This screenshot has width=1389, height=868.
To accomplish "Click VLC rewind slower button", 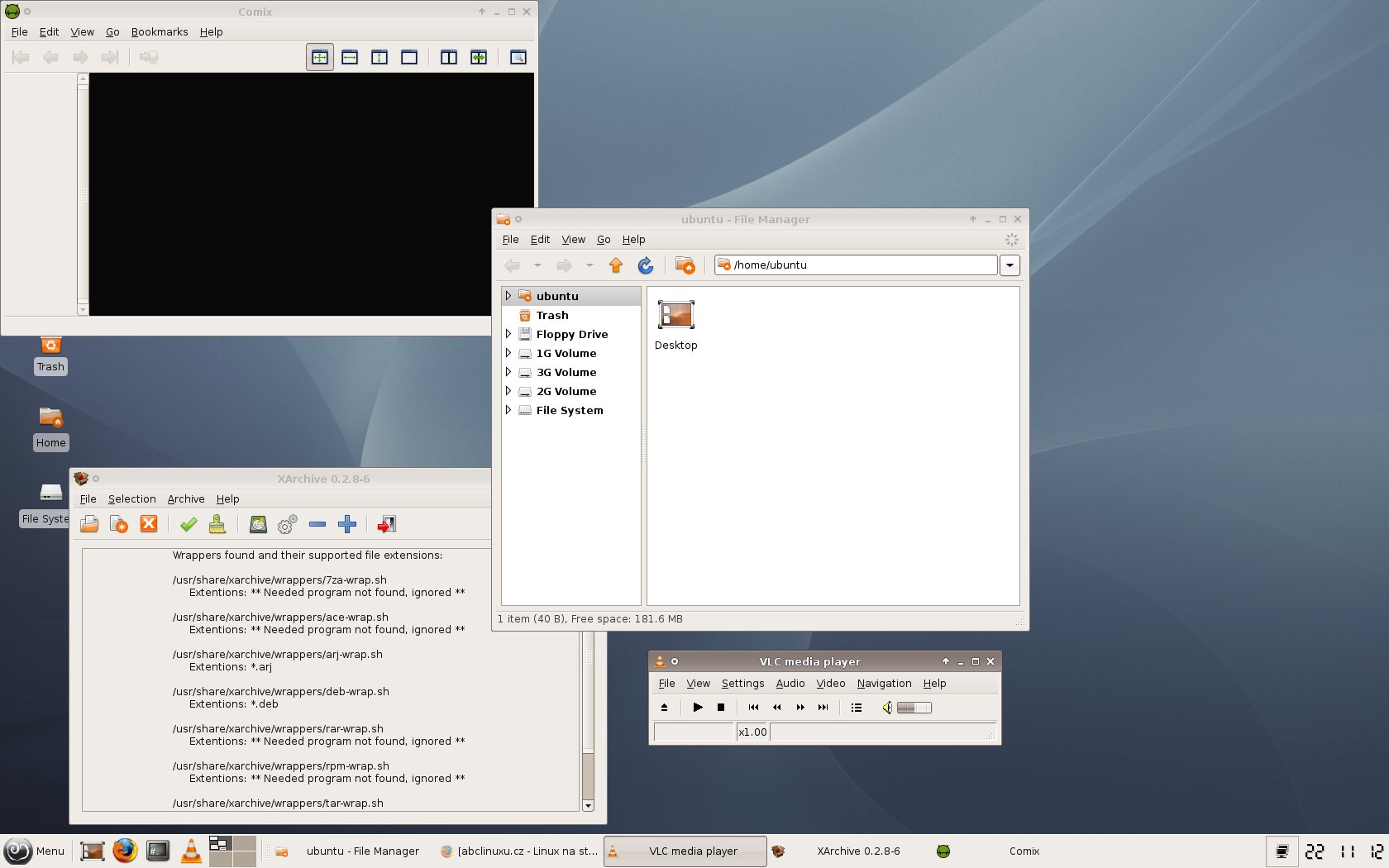I will tap(776, 708).
